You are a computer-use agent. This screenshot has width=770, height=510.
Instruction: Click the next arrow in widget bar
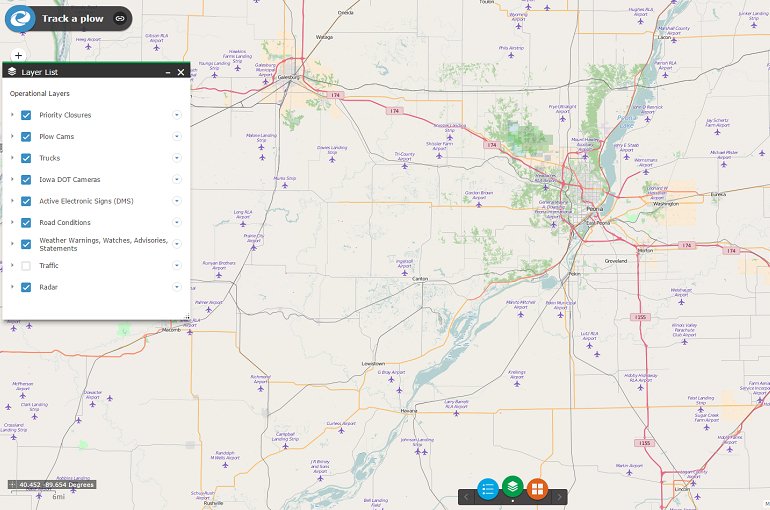[x=559, y=497]
